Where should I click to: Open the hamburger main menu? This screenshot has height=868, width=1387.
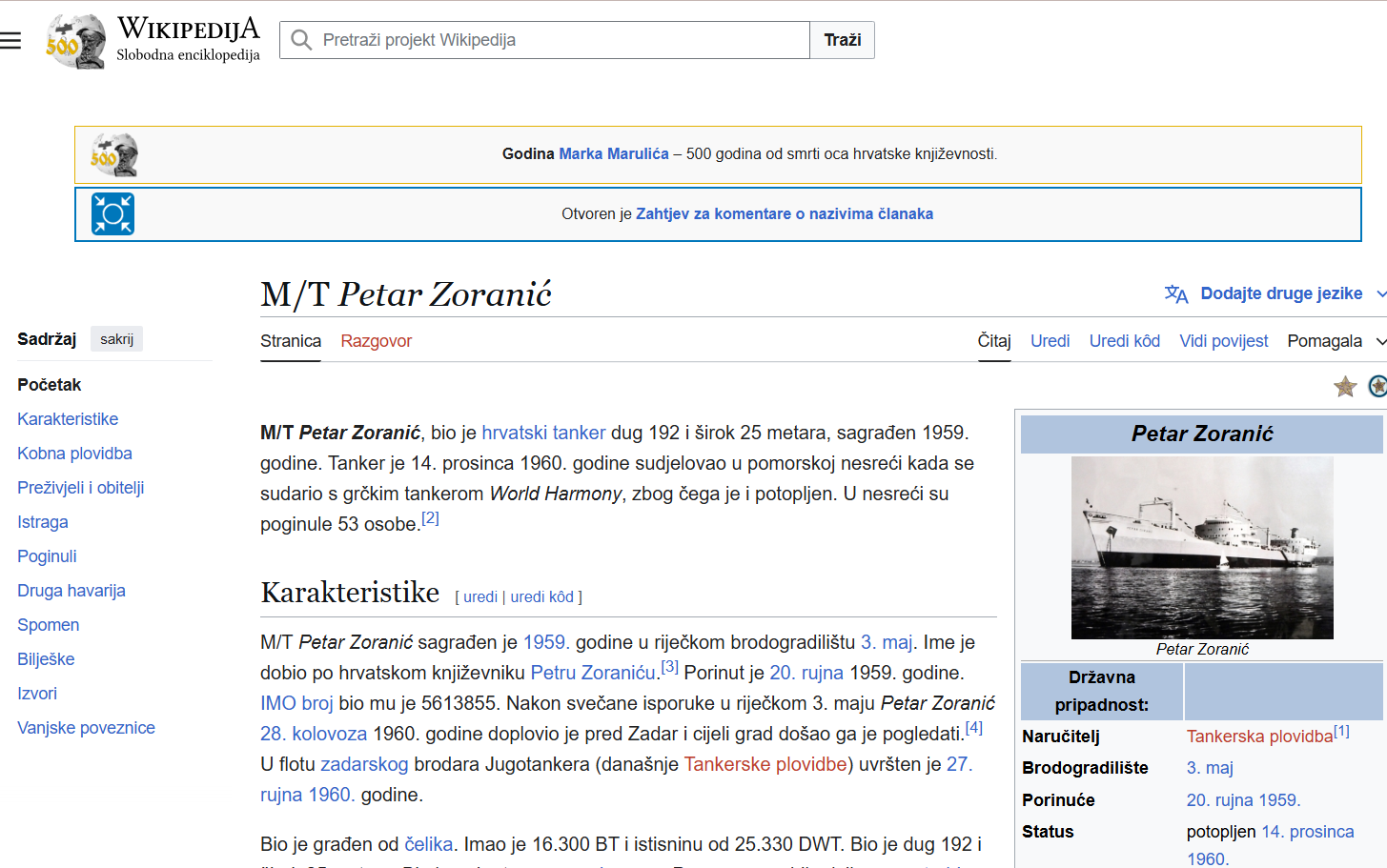tap(10, 40)
